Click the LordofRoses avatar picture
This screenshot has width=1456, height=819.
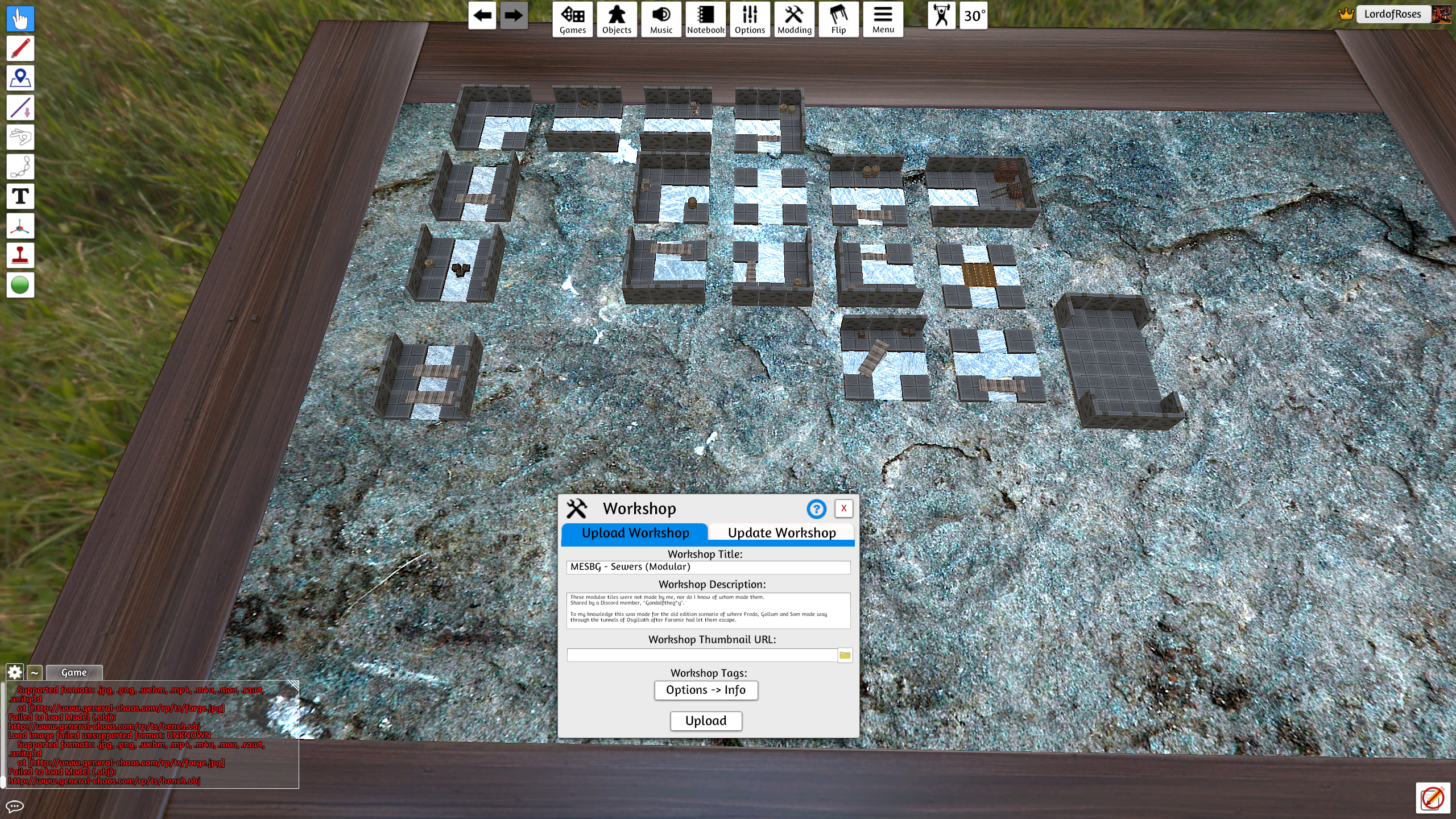(1442, 14)
